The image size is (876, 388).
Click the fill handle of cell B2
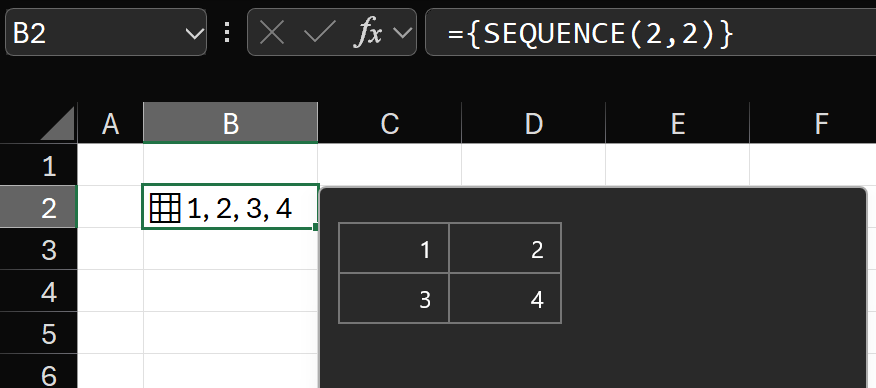pyautogui.click(x=316, y=227)
